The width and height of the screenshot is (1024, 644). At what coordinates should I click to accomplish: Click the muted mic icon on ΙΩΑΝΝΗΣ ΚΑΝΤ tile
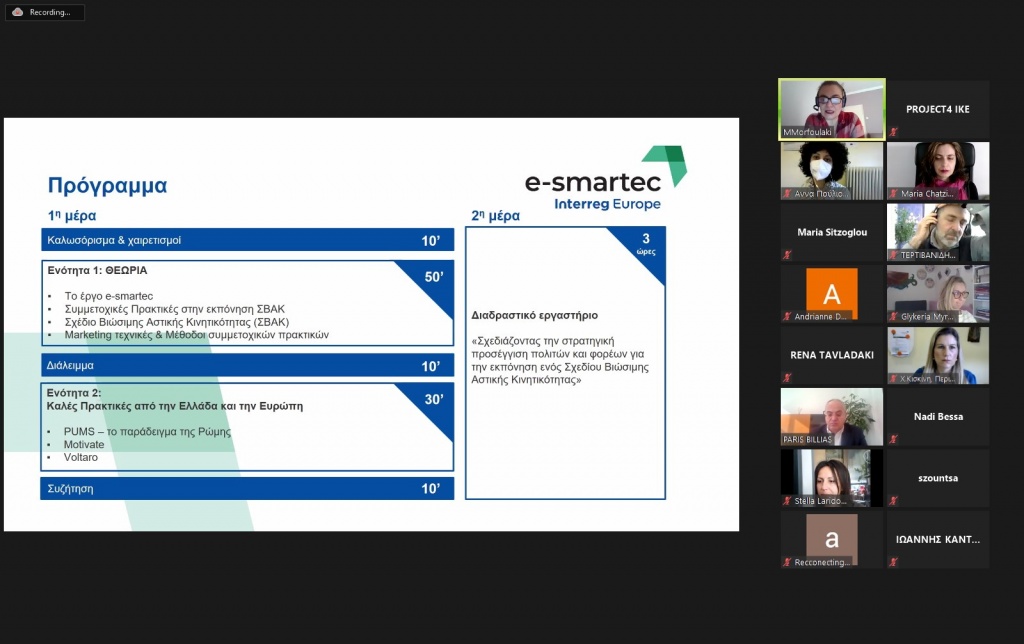[x=893, y=562]
